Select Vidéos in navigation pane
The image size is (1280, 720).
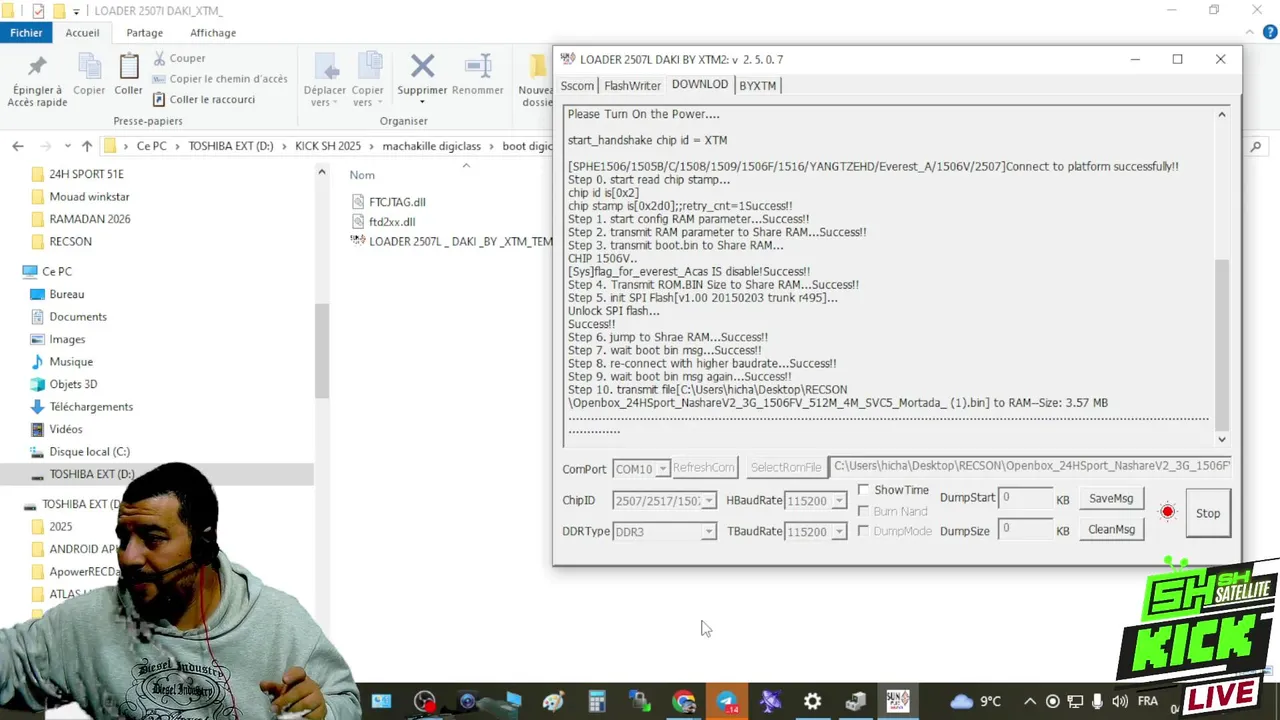point(66,429)
